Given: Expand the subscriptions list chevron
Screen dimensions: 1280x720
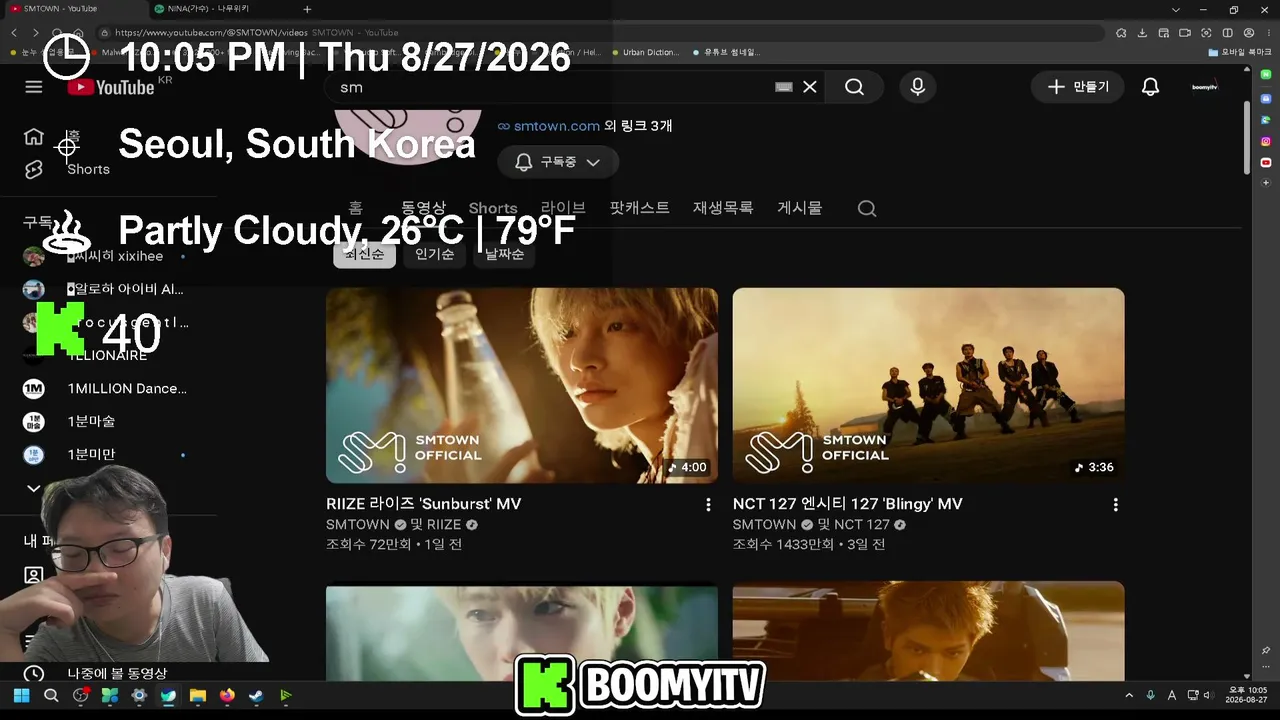Looking at the screenshot, I should click(34, 489).
